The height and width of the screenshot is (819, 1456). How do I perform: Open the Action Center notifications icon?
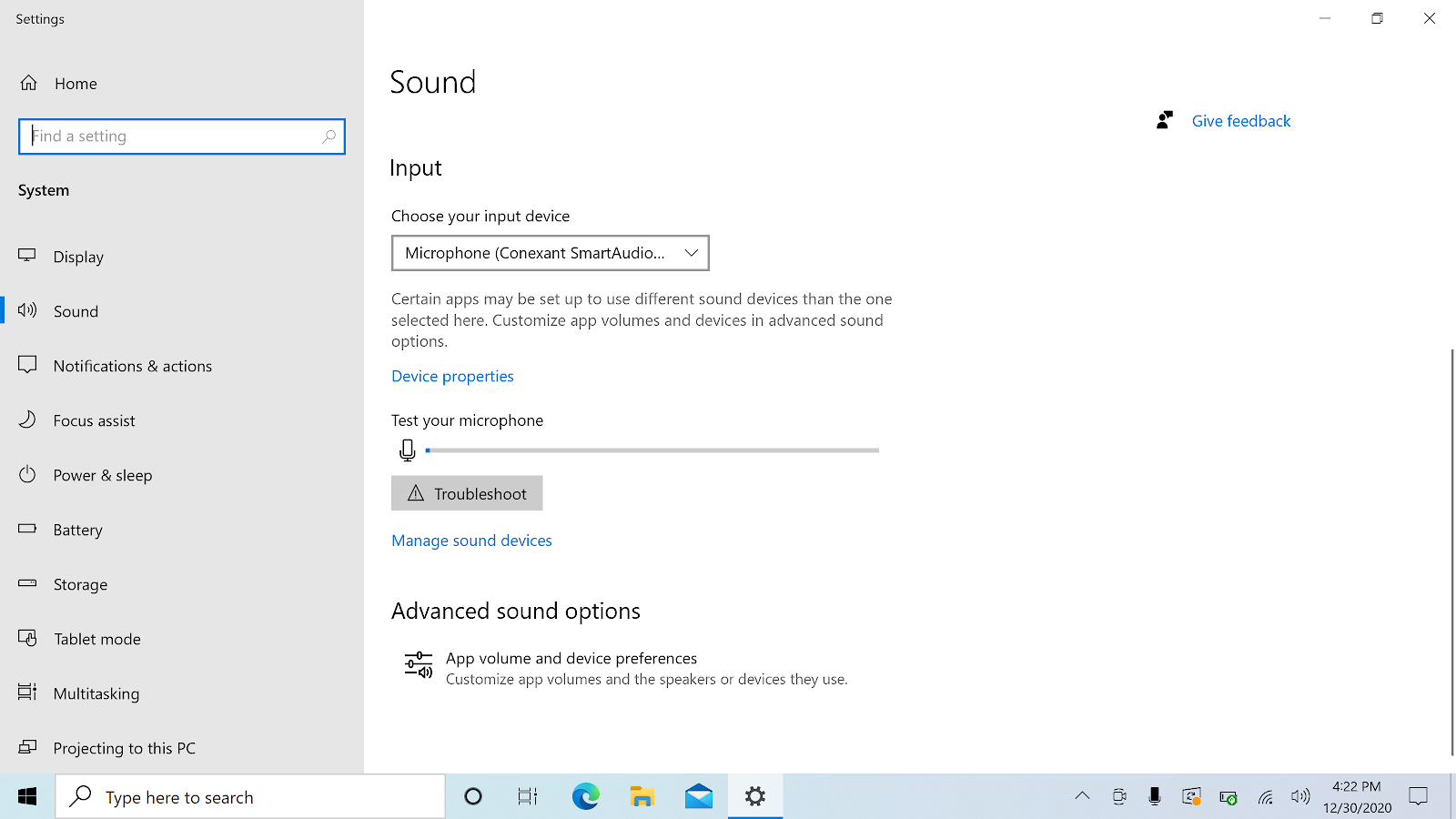[1418, 797]
